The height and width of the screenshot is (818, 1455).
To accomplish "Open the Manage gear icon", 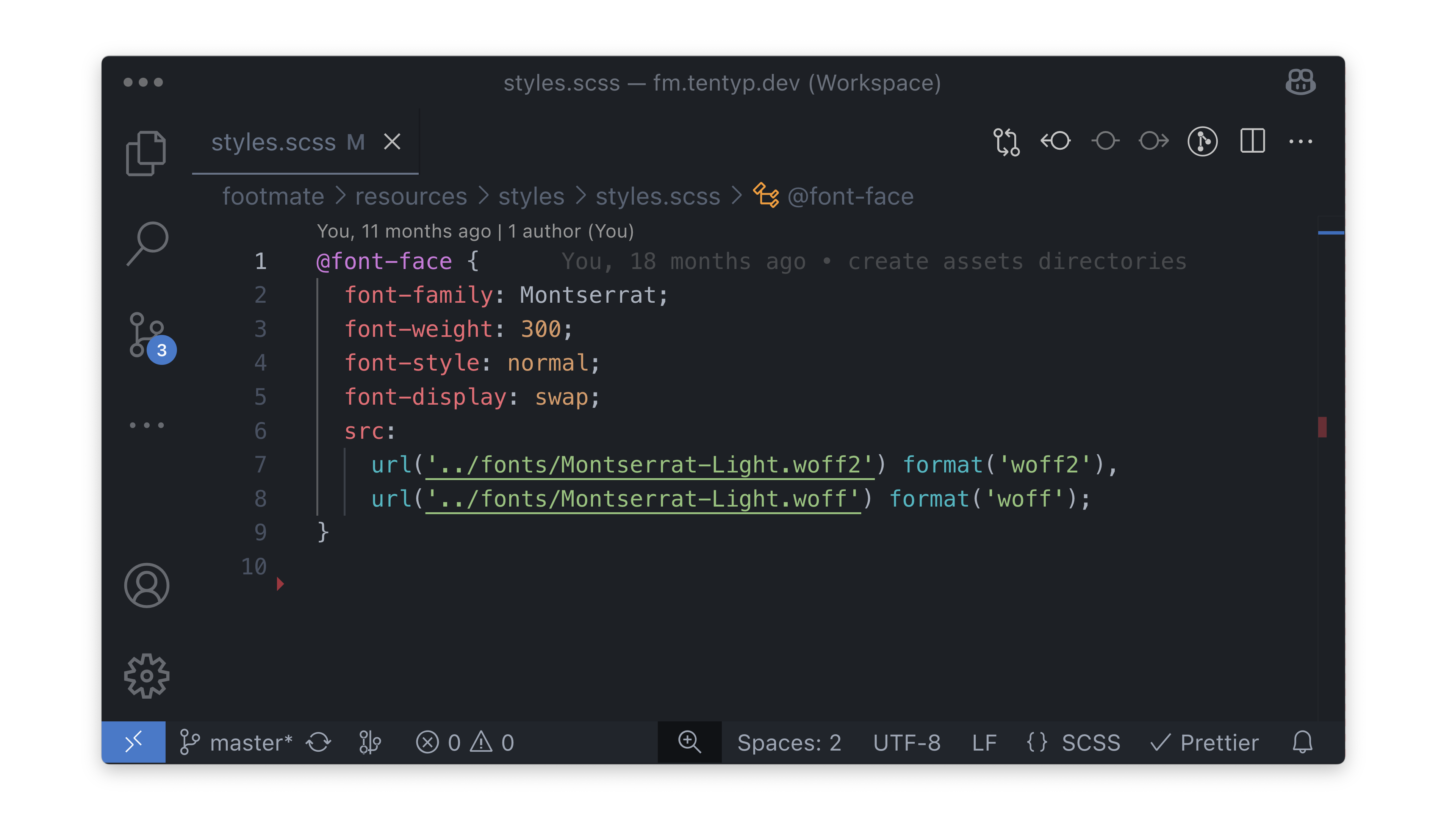I will (x=147, y=676).
